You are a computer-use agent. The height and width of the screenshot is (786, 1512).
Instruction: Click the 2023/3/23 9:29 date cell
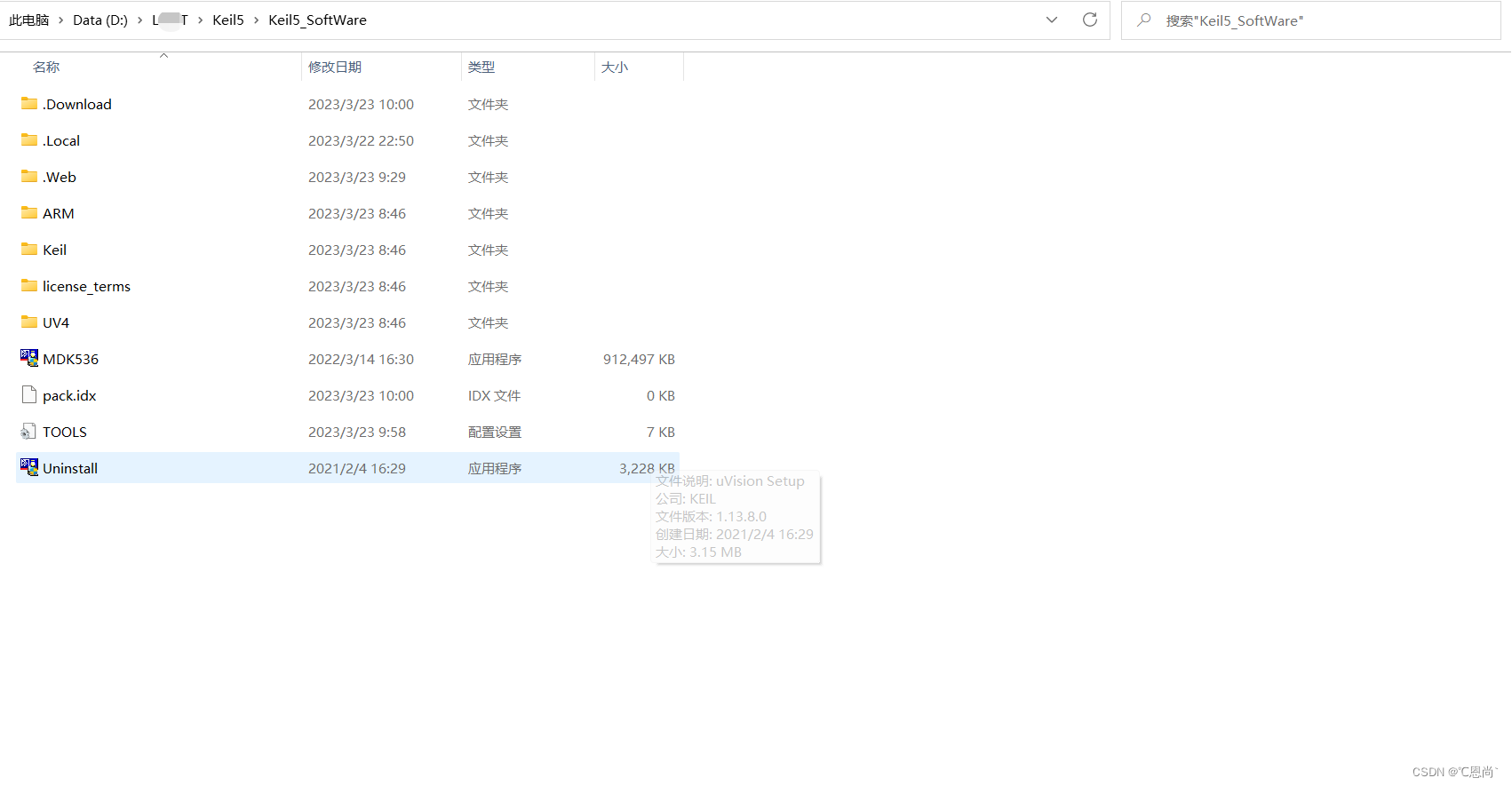coord(357,177)
